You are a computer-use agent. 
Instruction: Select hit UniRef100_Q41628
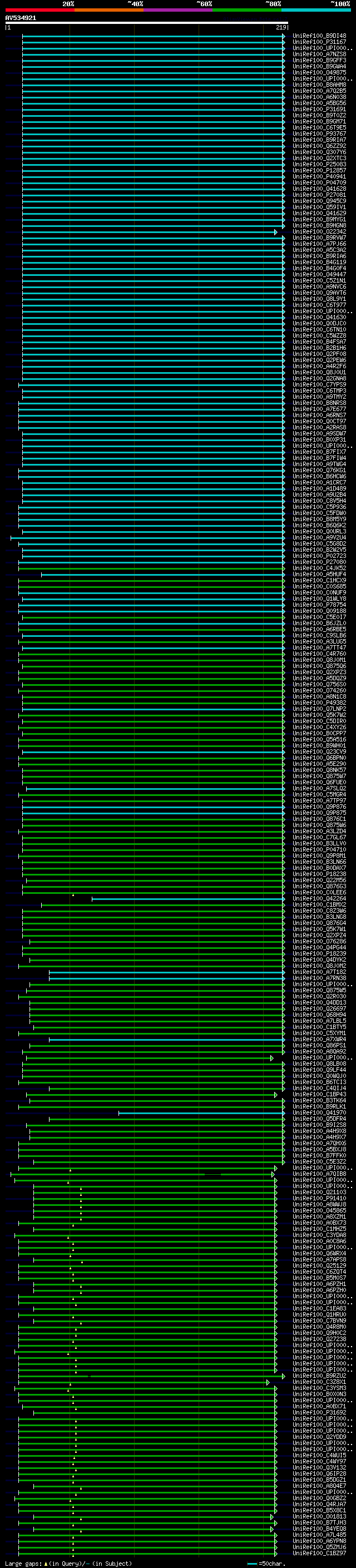coord(319,189)
